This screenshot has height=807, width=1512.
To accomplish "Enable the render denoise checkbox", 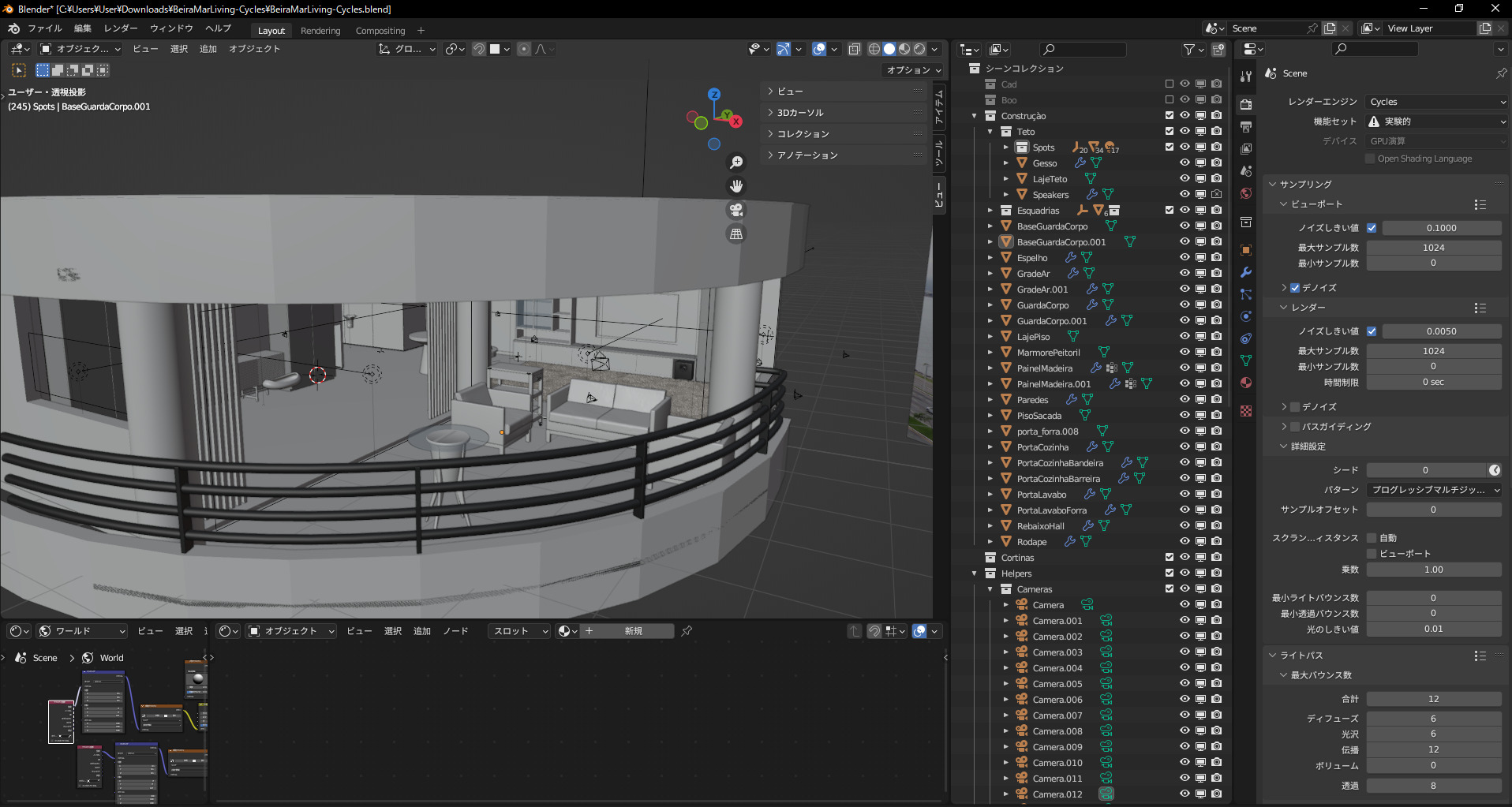I will point(1295,407).
